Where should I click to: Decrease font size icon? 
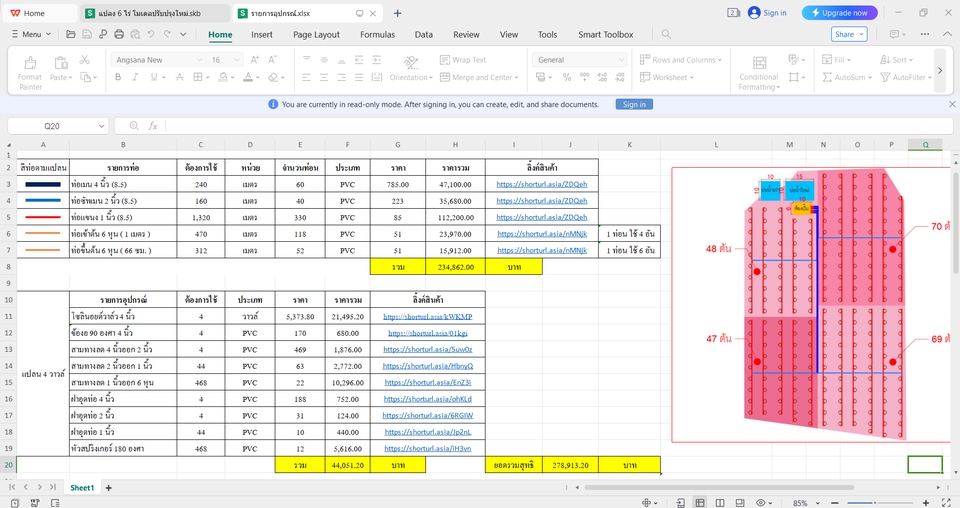coord(272,59)
